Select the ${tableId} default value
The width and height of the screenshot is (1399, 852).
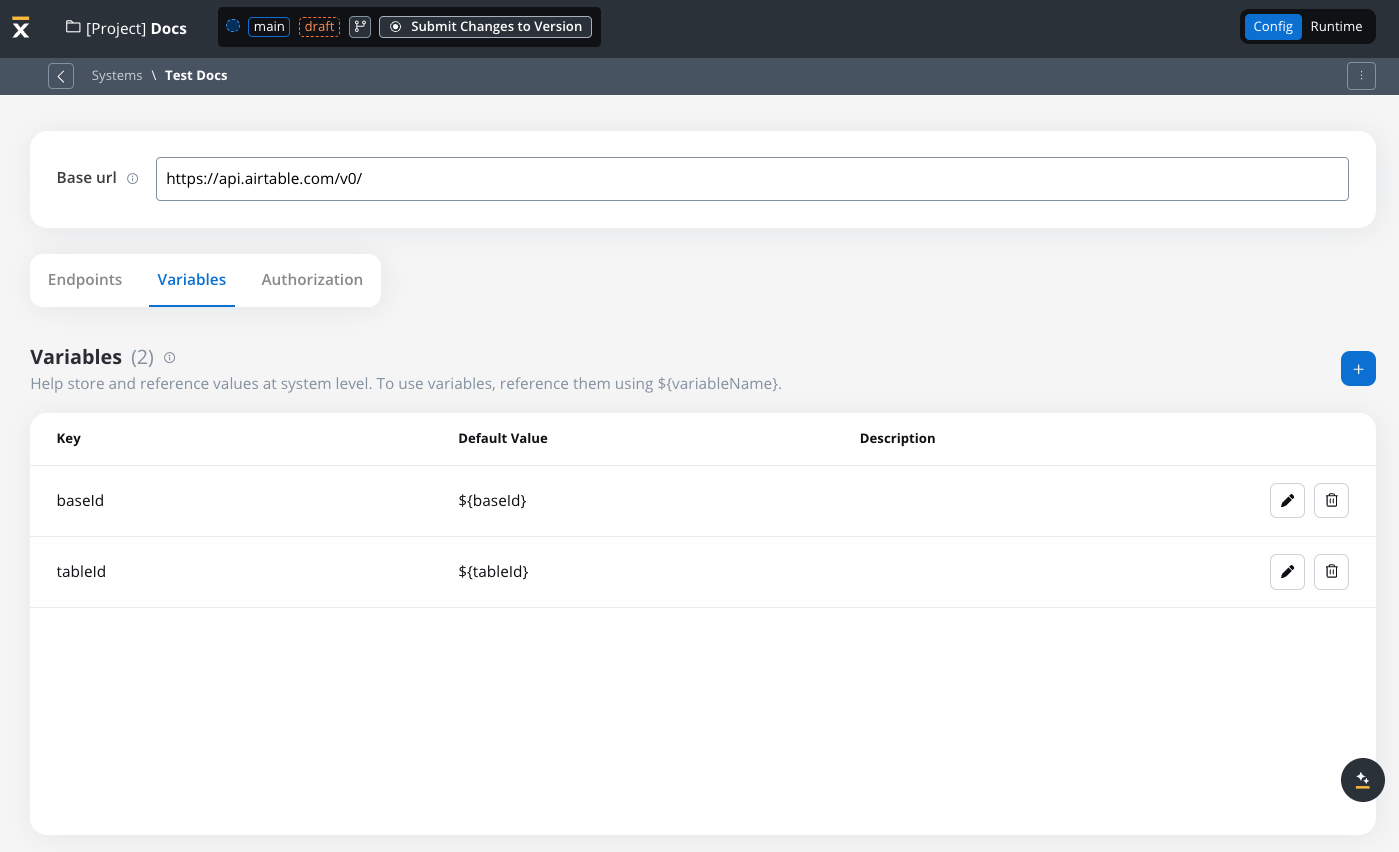tap(493, 572)
